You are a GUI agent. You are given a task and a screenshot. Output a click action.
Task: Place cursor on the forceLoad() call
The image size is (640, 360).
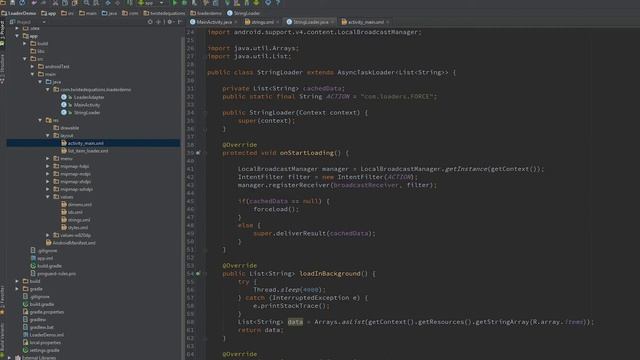(x=276, y=209)
